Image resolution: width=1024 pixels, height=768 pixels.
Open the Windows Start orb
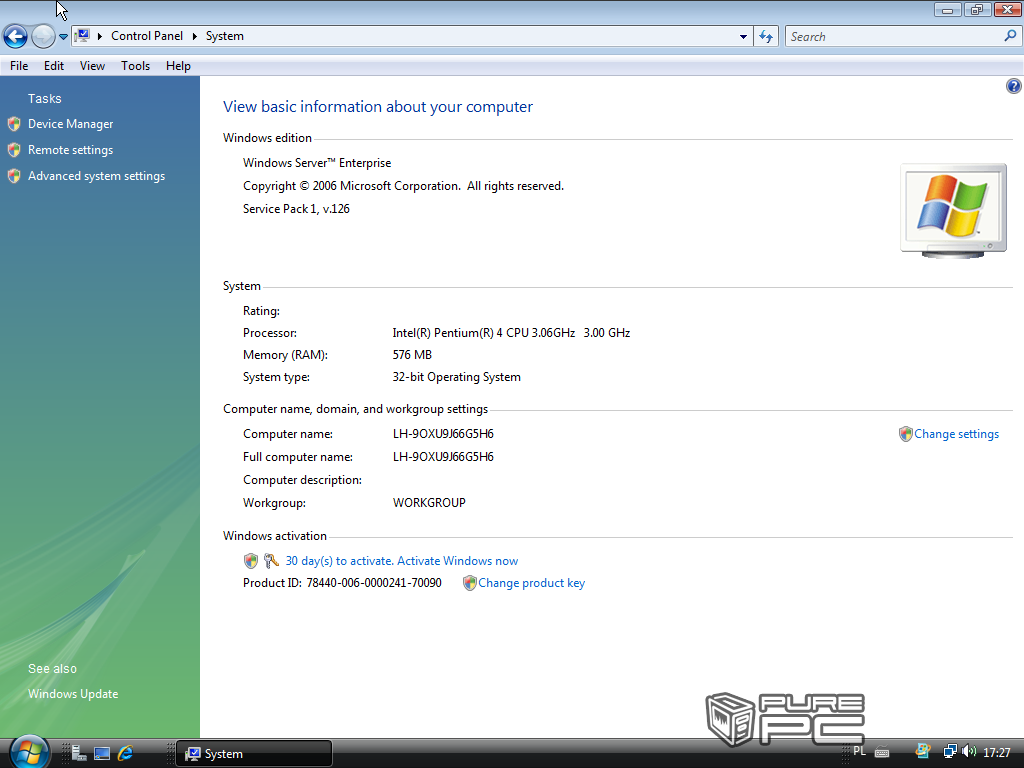coord(29,752)
